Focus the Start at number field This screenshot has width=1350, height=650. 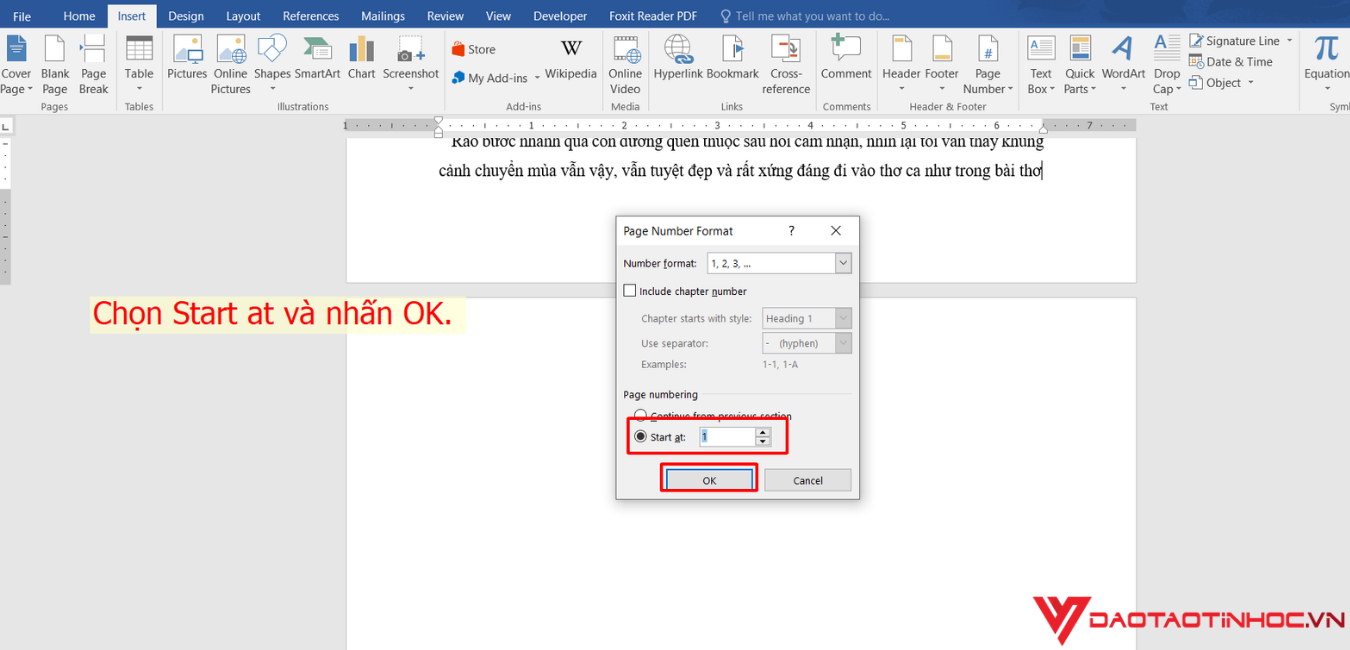(727, 437)
